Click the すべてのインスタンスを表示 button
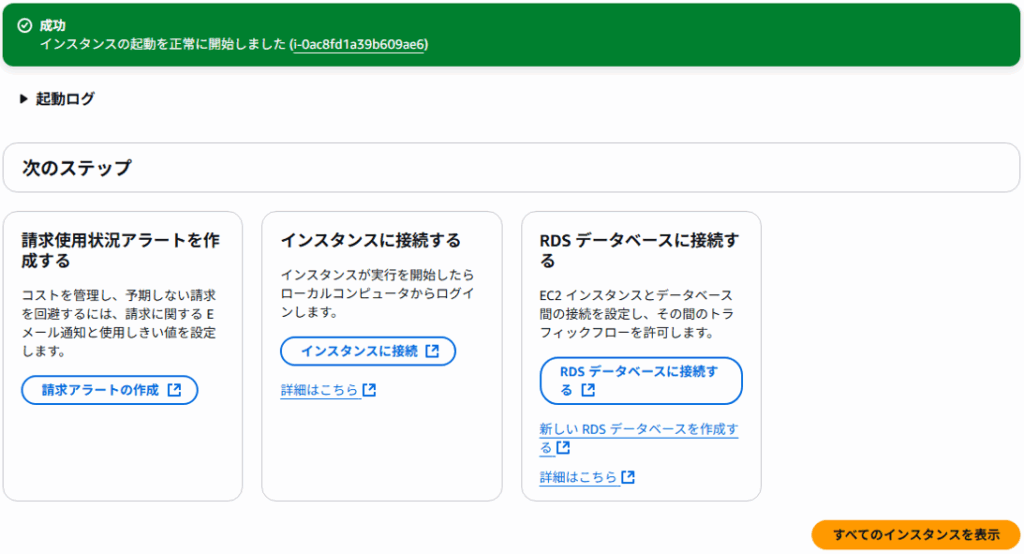1024x554 pixels. click(915, 535)
